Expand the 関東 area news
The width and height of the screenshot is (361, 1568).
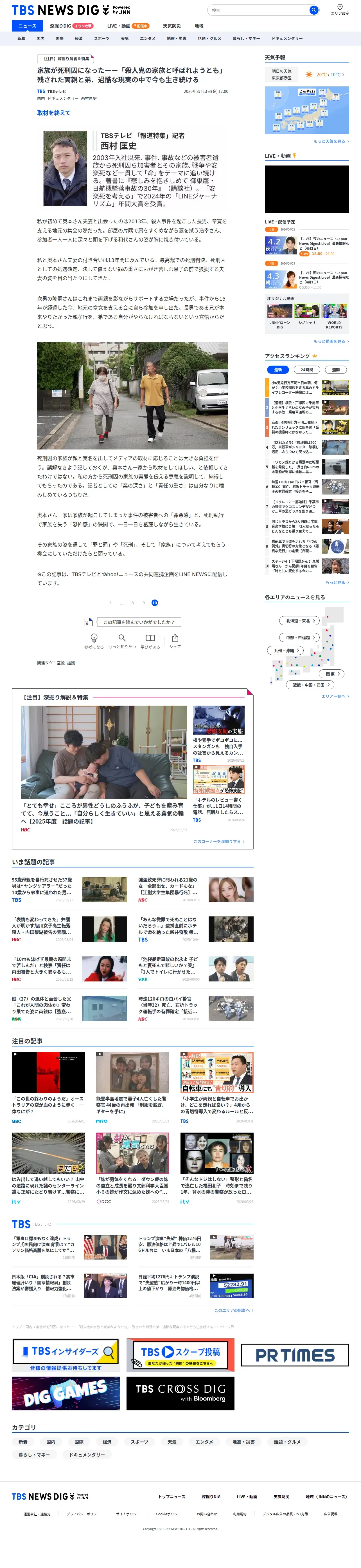click(332, 674)
